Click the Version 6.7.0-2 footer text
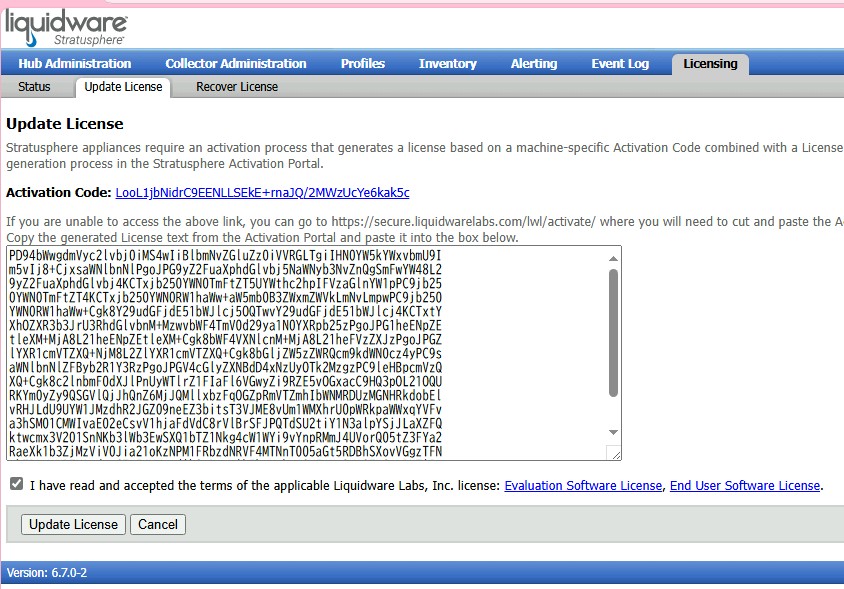The image size is (844, 589). point(47,572)
